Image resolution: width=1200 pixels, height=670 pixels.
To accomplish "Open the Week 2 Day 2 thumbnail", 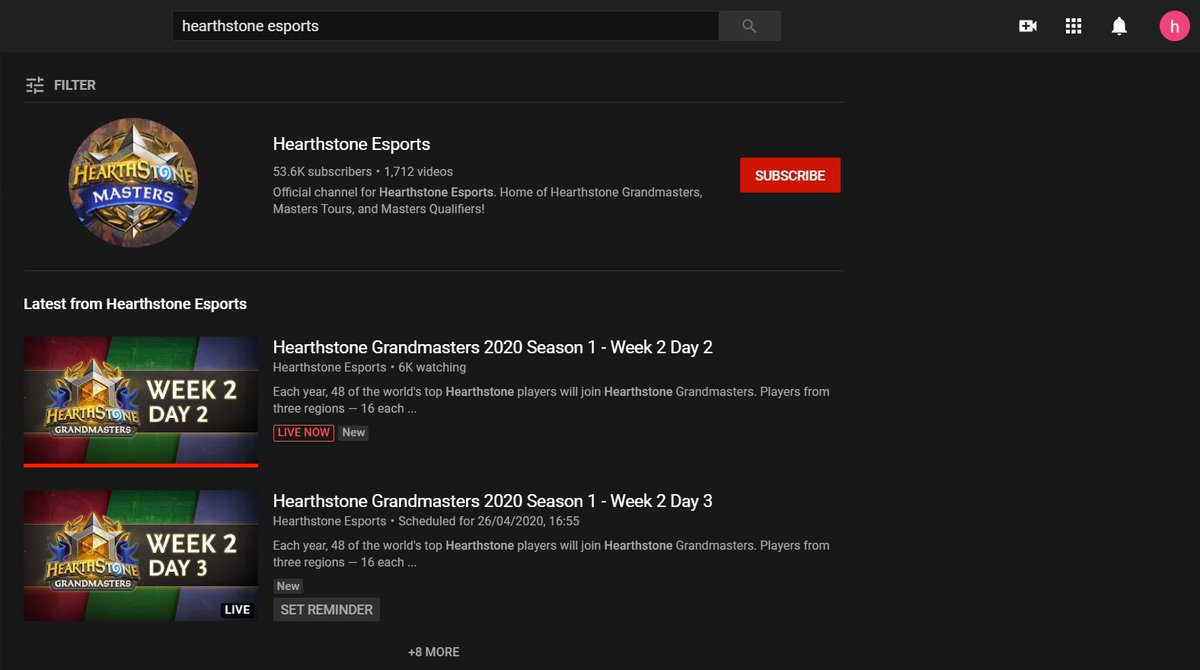I will point(141,402).
